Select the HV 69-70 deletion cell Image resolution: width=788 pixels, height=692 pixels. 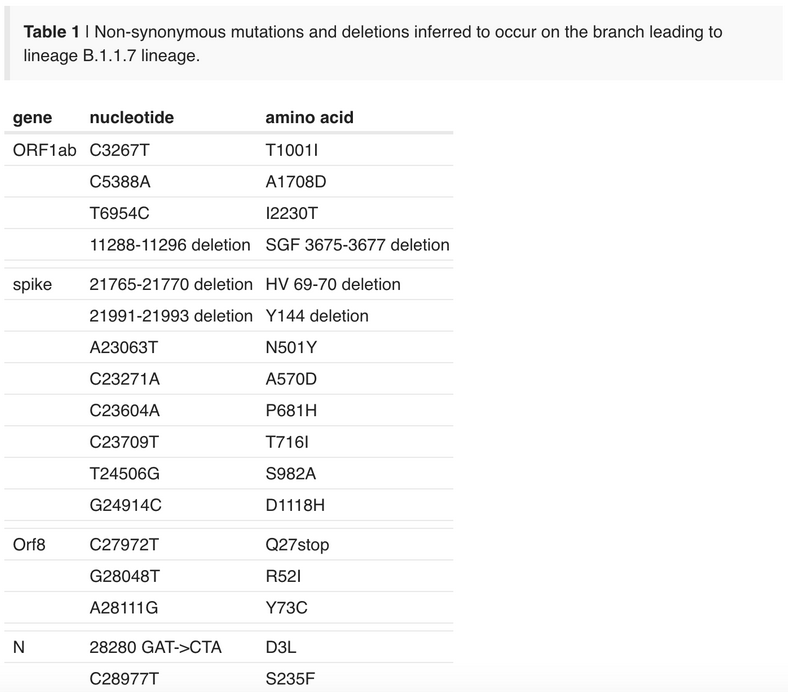[333, 284]
